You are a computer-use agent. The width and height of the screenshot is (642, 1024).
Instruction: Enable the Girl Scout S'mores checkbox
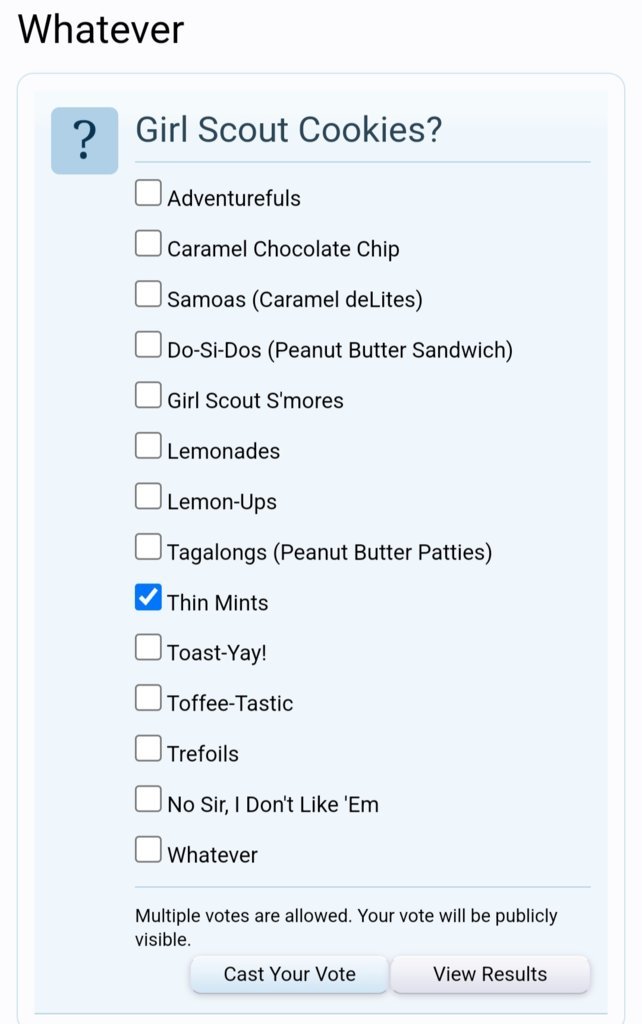[x=148, y=395]
